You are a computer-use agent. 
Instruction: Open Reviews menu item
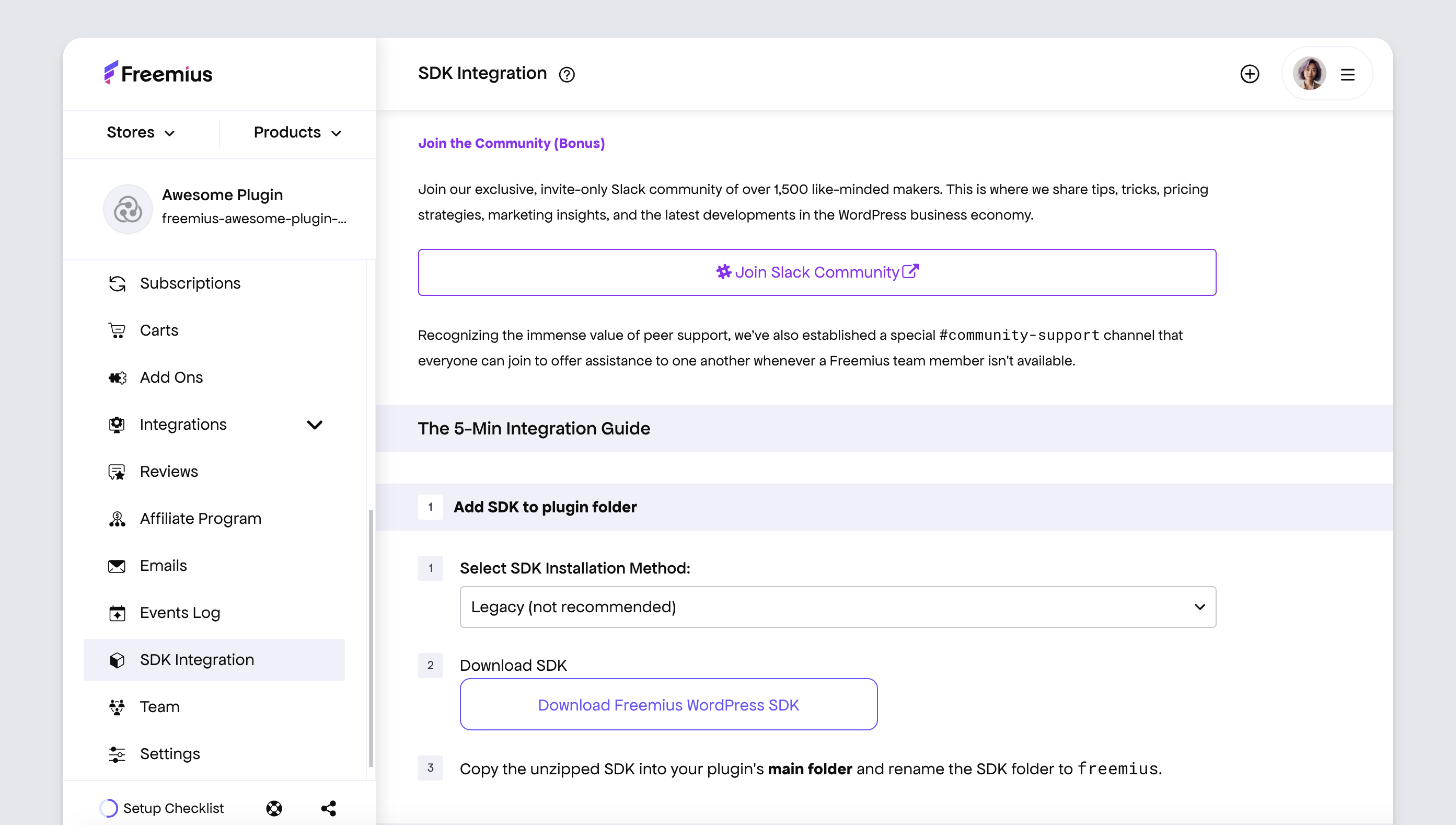point(214,472)
